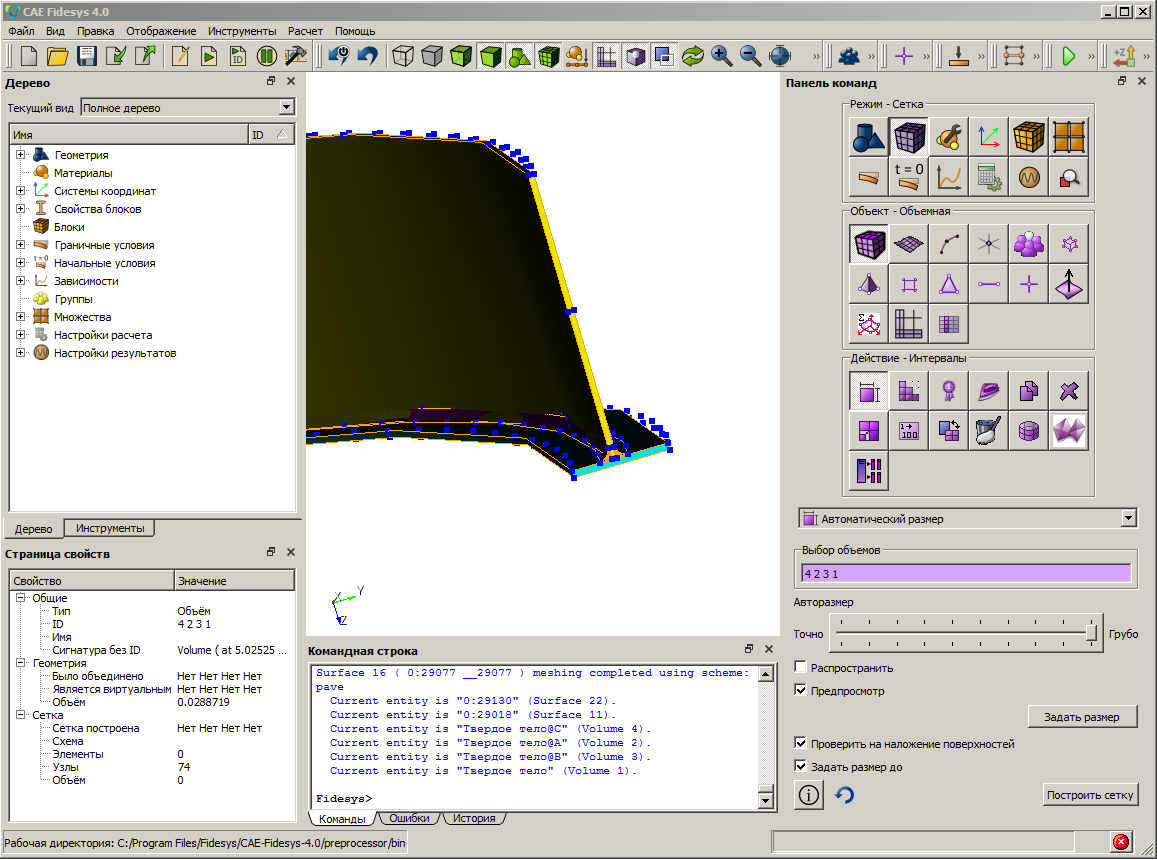This screenshot has height=860, width=1157.
Task: Expand the Граничные условия tree node
Action: pyautogui.click(x=21, y=244)
